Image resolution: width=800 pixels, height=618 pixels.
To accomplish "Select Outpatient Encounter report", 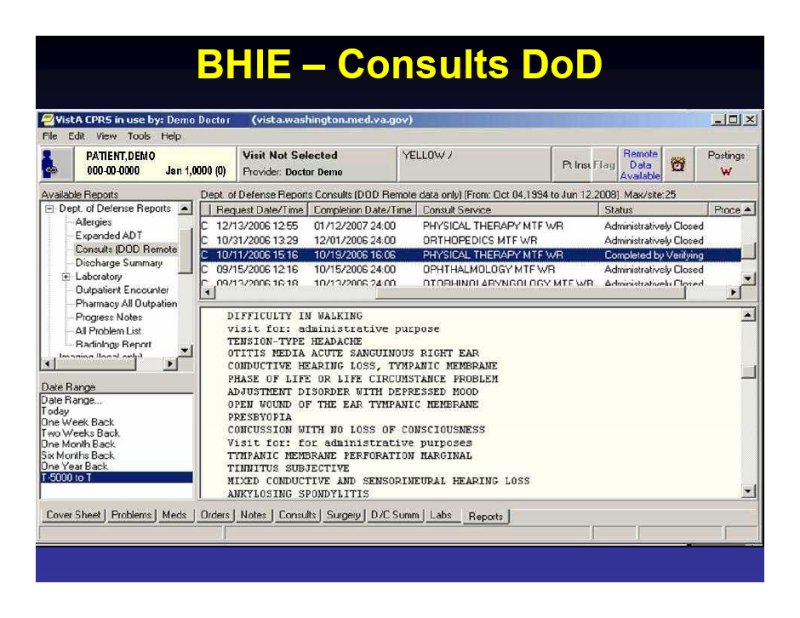I will [122, 290].
